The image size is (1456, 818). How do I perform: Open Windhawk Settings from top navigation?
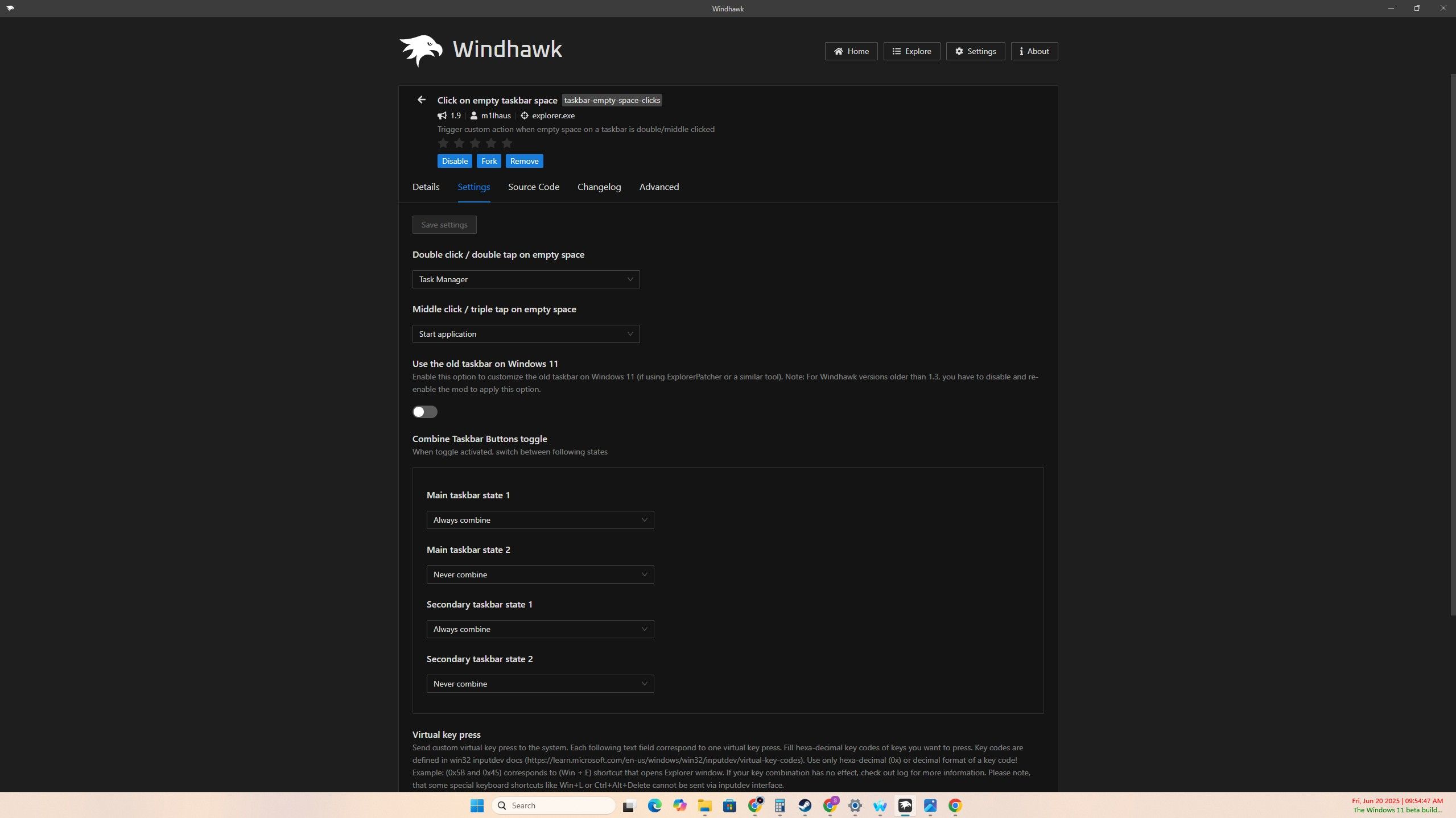tap(975, 51)
